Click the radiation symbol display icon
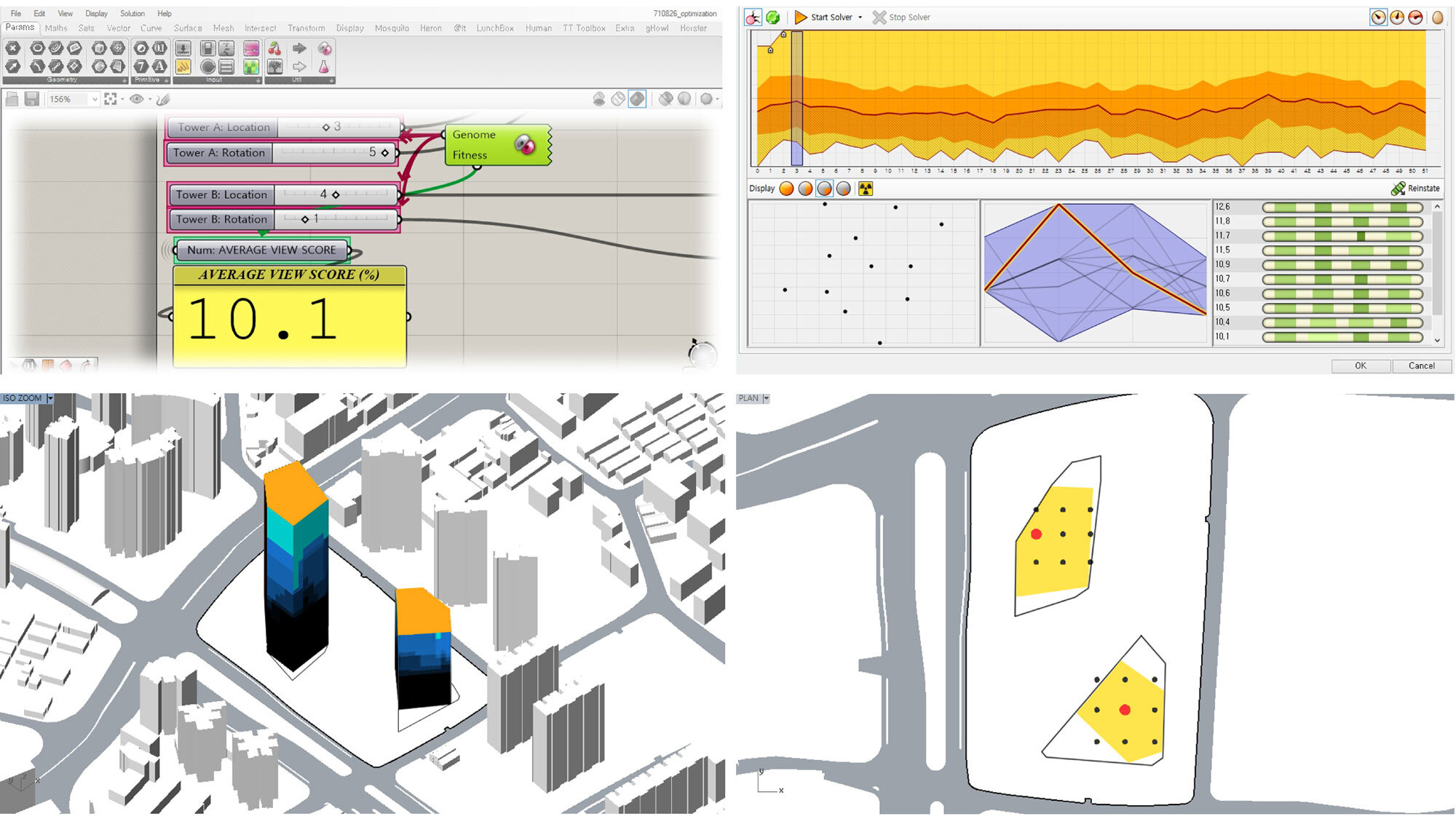 point(865,189)
